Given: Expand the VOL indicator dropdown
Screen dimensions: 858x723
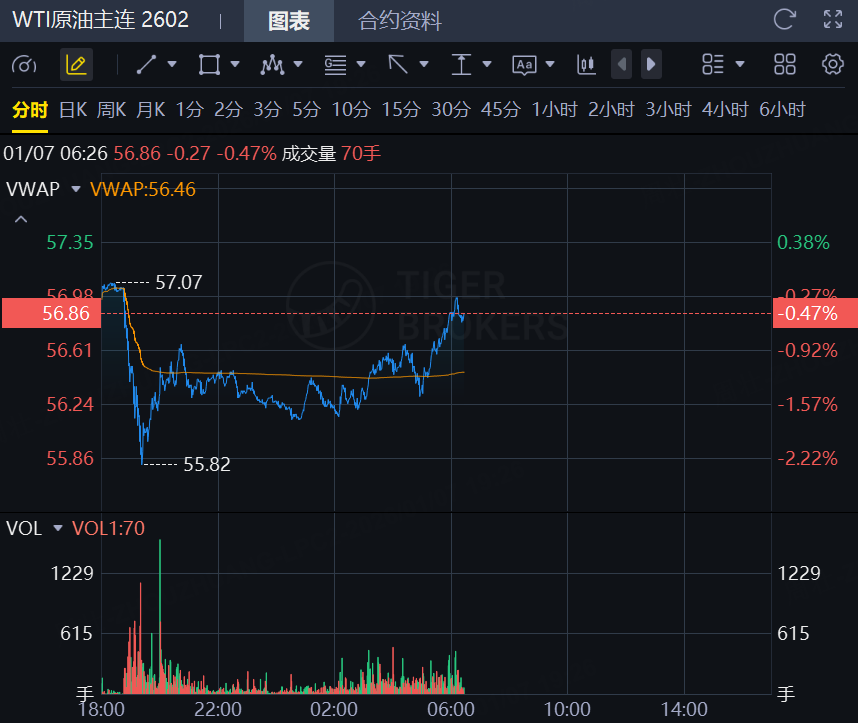Looking at the screenshot, I should [58, 528].
